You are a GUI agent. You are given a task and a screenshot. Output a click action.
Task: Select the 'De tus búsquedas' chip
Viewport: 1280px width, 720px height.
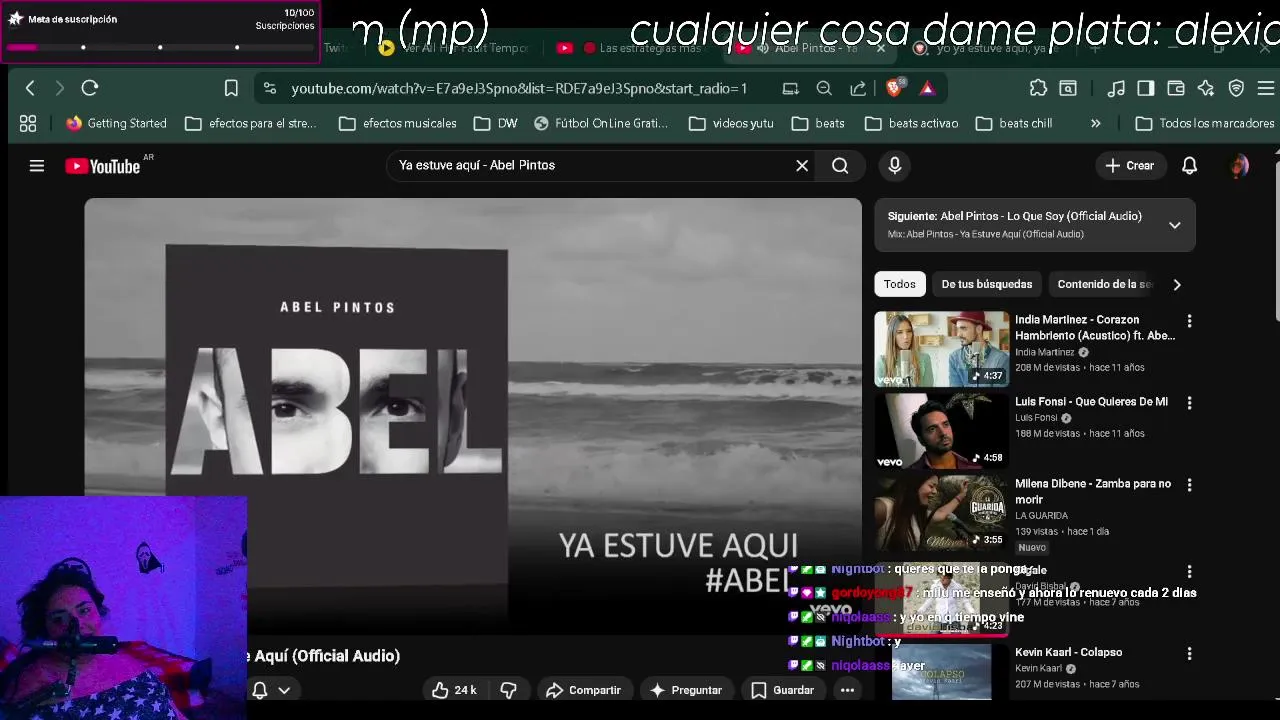986,284
